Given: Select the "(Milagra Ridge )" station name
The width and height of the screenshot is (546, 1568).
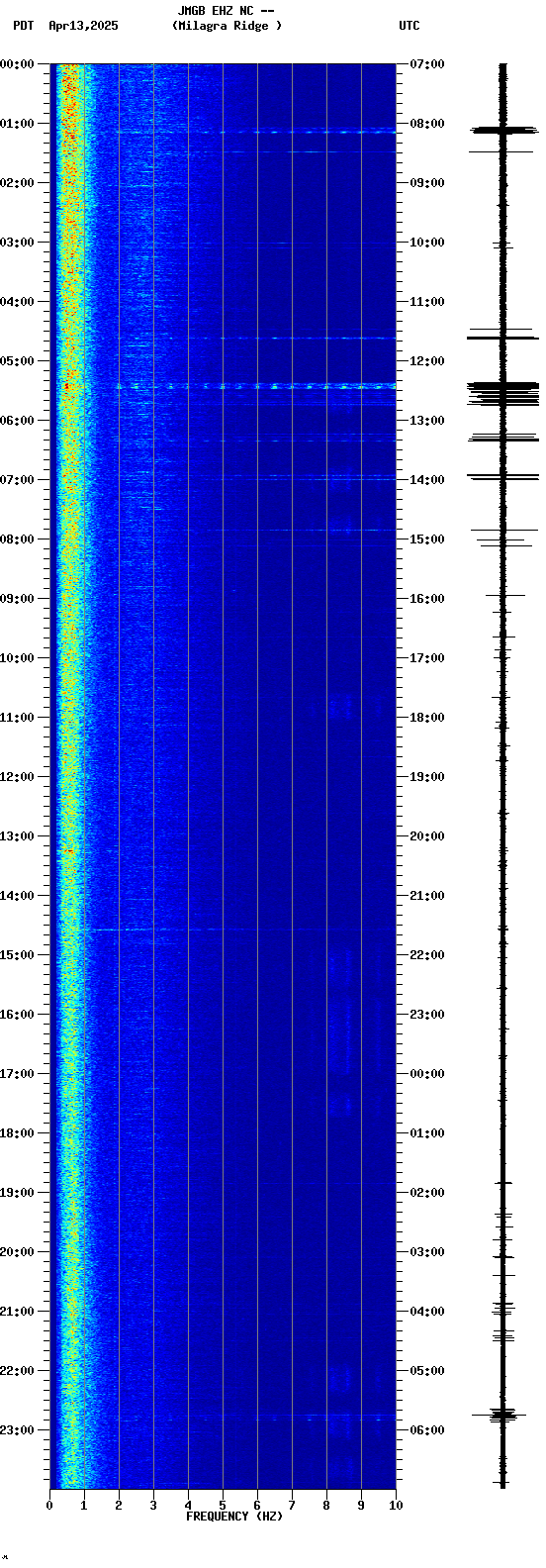Looking at the screenshot, I should coord(227,26).
